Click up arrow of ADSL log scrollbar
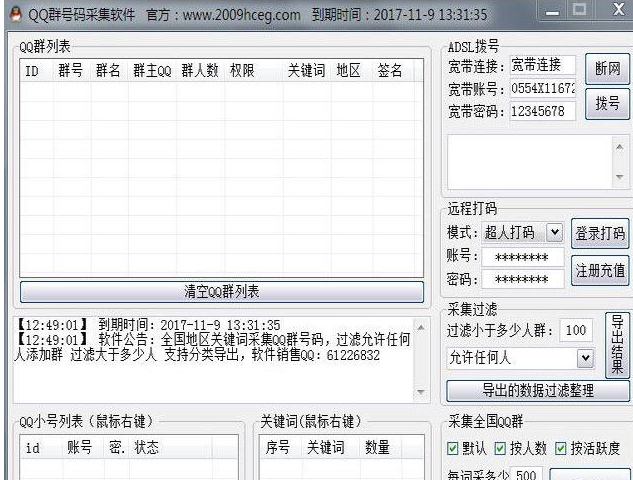This screenshot has width=633, height=480. click(619, 147)
